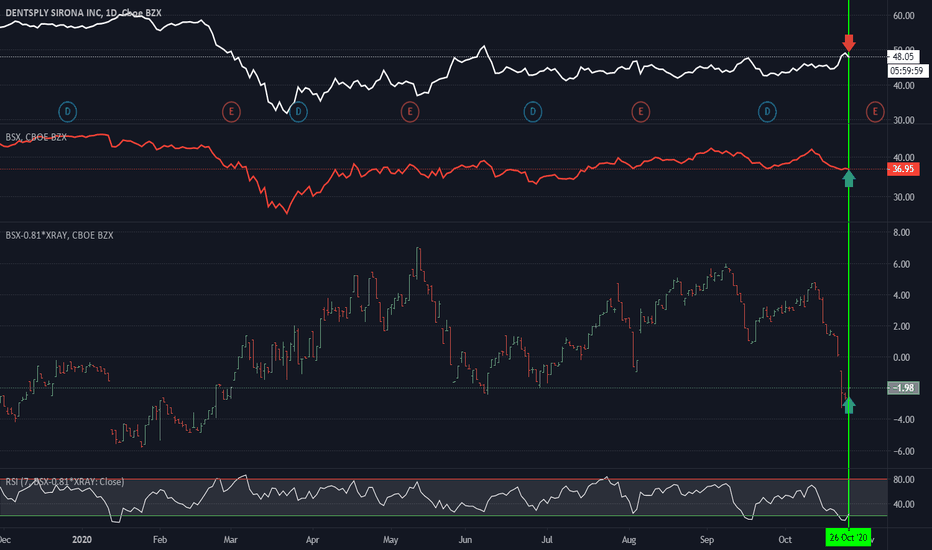Click the 05:59:59 countdown label
The image size is (932, 550).
908,71
